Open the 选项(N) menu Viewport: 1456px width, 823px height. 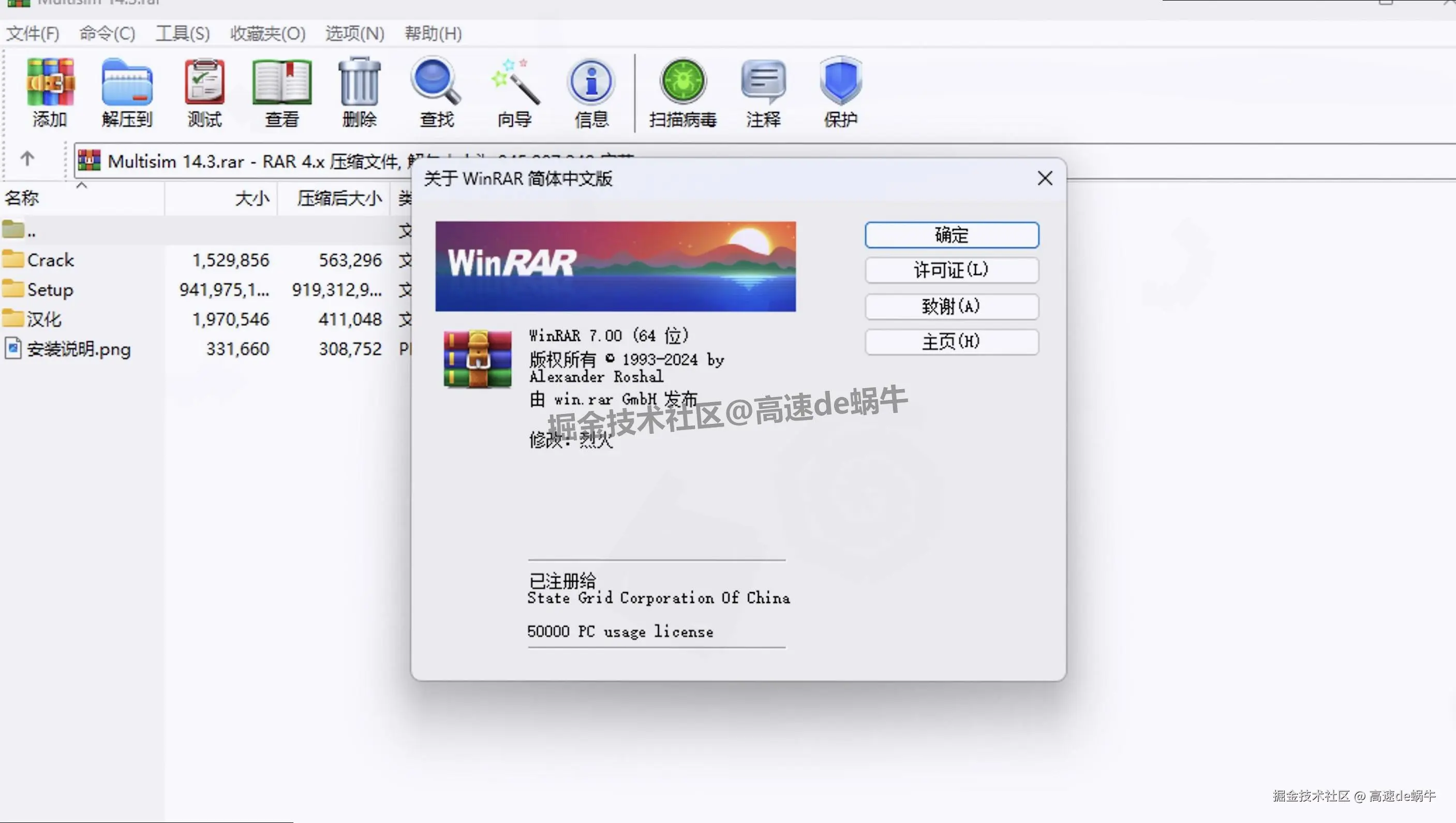coord(354,34)
